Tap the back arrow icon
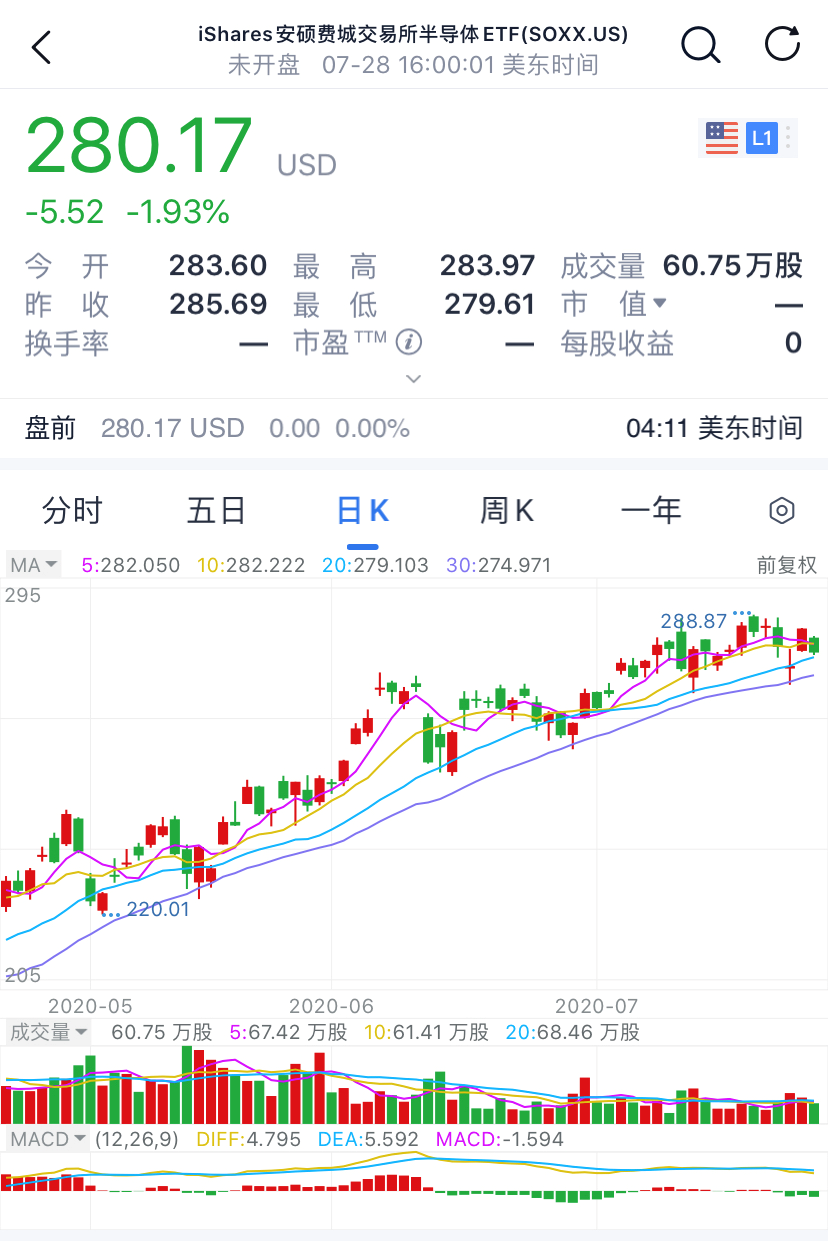The width and height of the screenshot is (828, 1241). (x=41, y=47)
